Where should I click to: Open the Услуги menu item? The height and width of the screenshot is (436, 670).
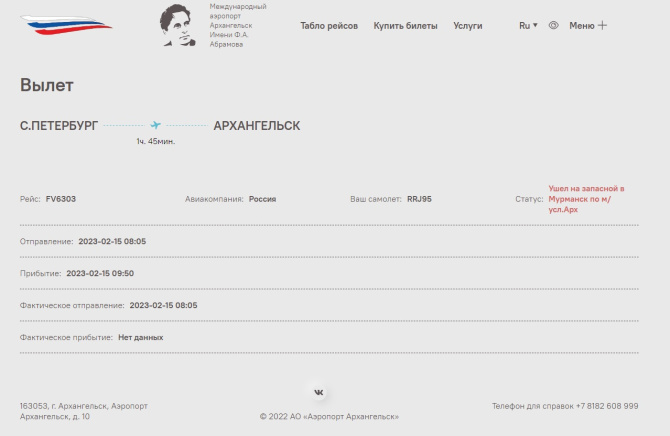(467, 26)
